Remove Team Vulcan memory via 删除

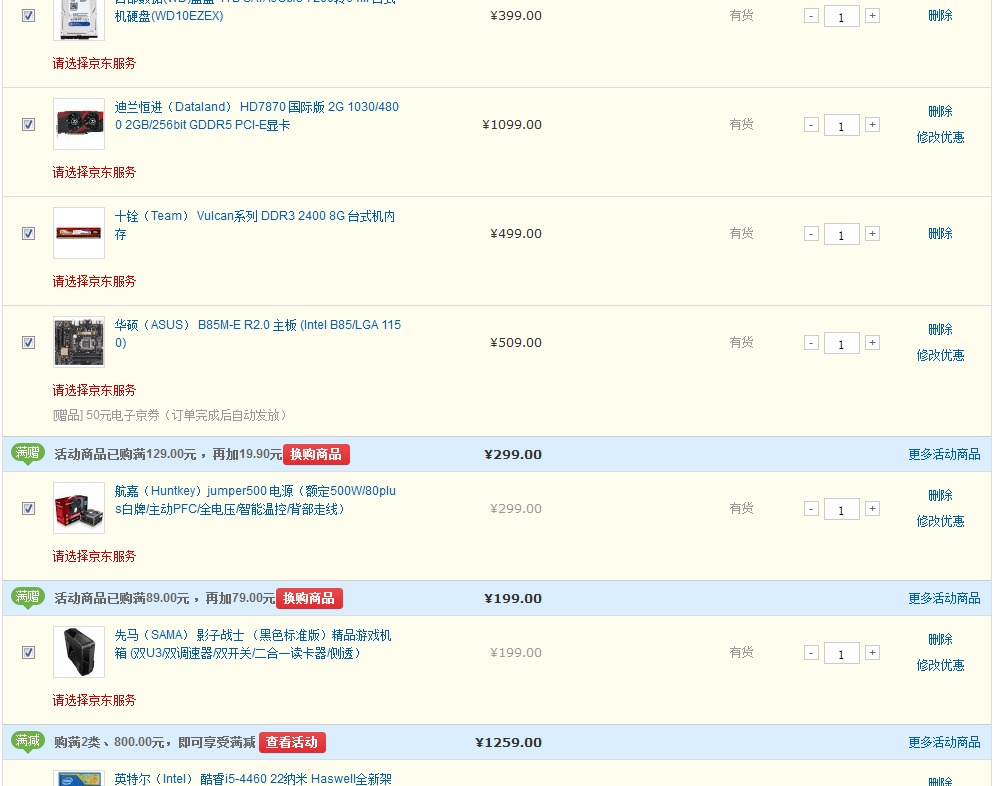(x=940, y=233)
